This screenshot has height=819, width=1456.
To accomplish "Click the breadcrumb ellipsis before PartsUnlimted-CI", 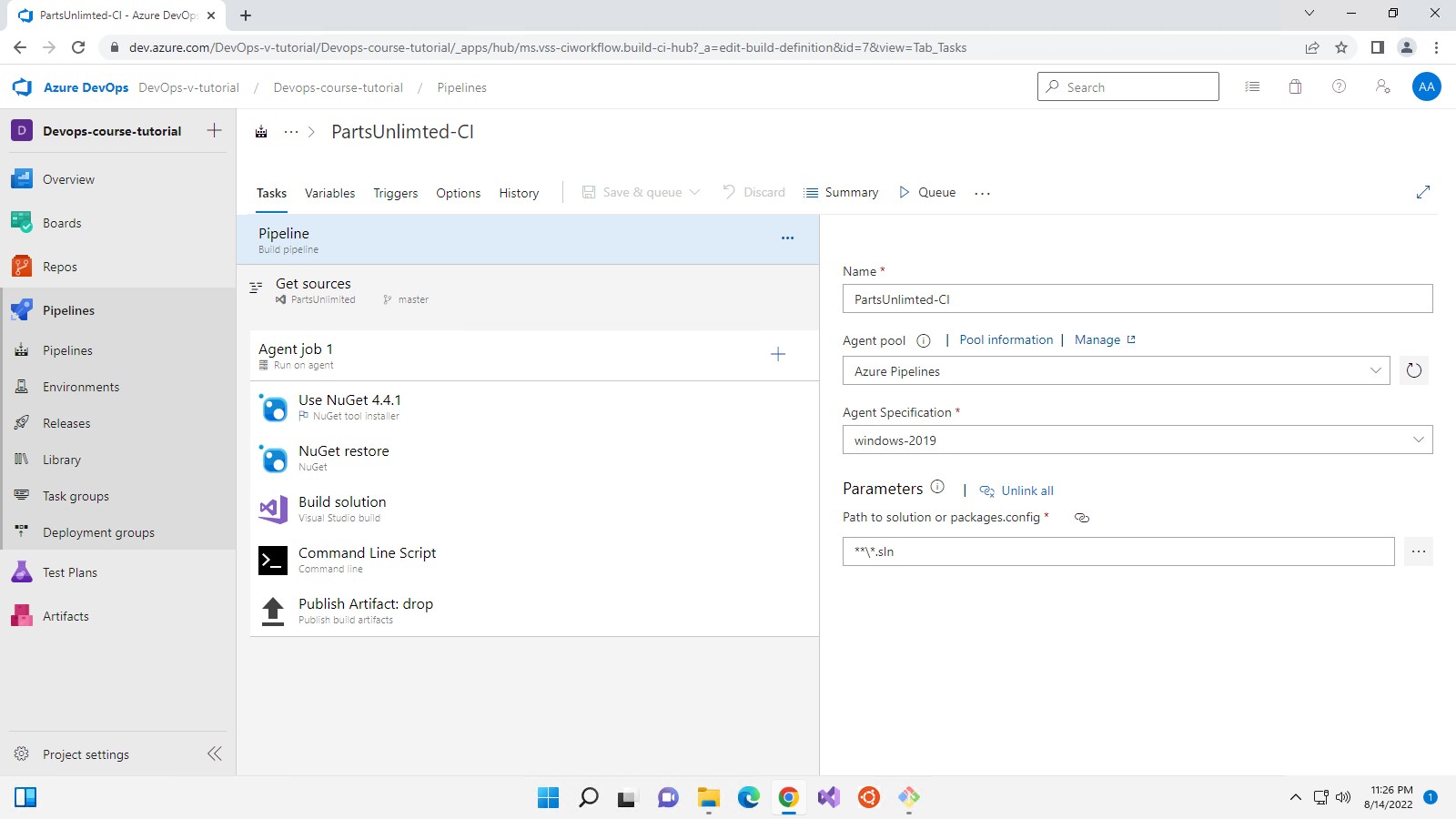I will coord(291,132).
